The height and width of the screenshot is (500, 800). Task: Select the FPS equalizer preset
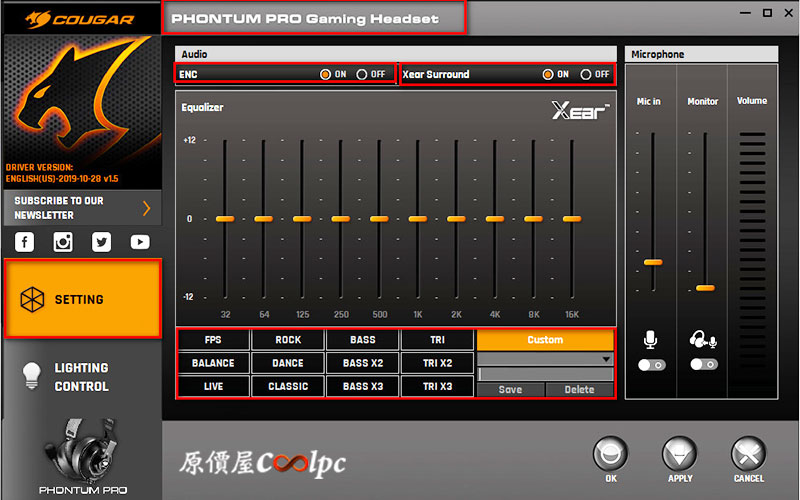[213, 340]
